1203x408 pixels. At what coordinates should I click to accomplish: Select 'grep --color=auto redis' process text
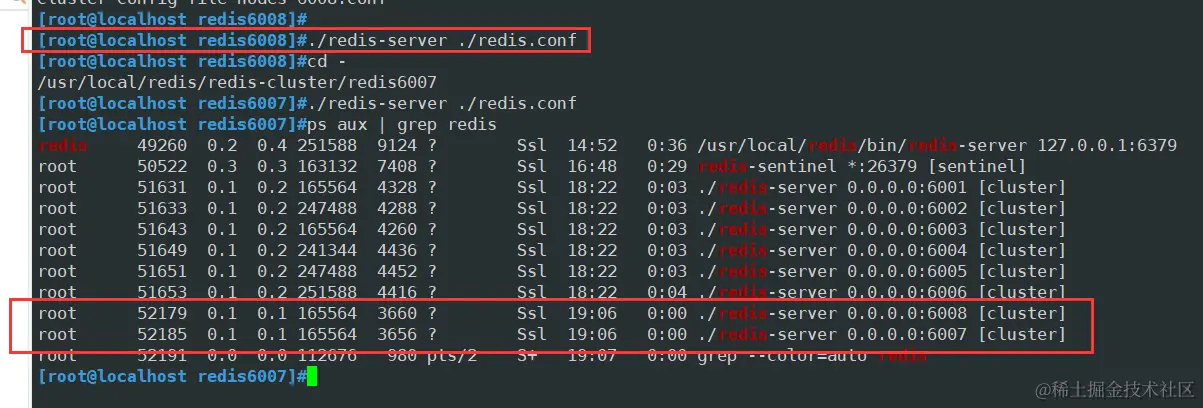(x=812, y=356)
